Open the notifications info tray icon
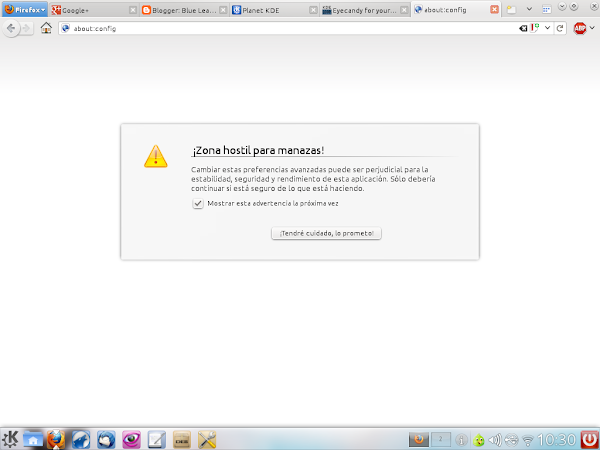Screen dimensions: 600x450 [461, 440]
